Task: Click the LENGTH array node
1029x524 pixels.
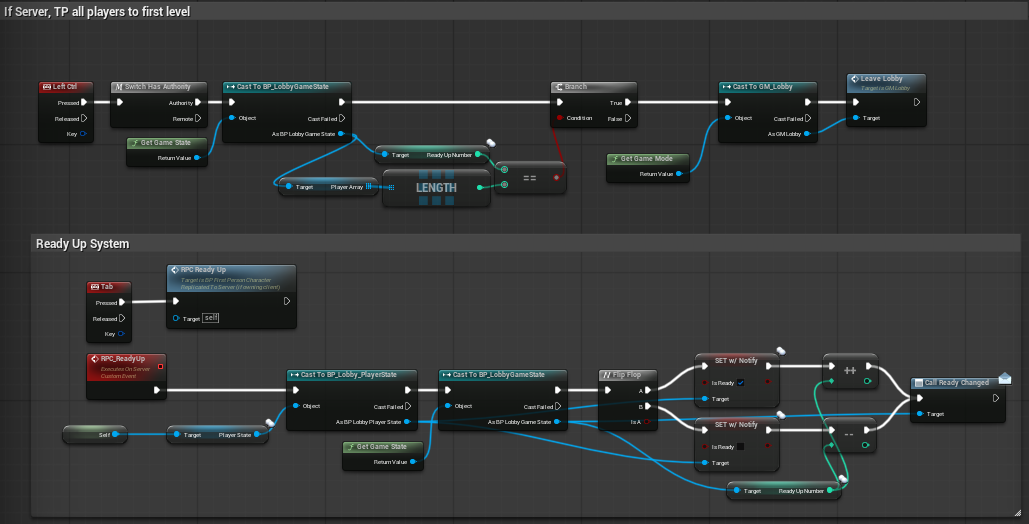Action: pos(436,188)
